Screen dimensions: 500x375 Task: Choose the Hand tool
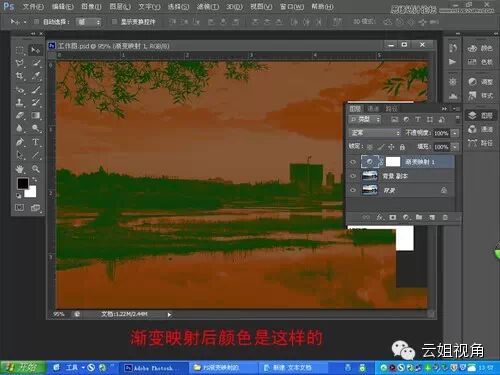tap(20, 169)
